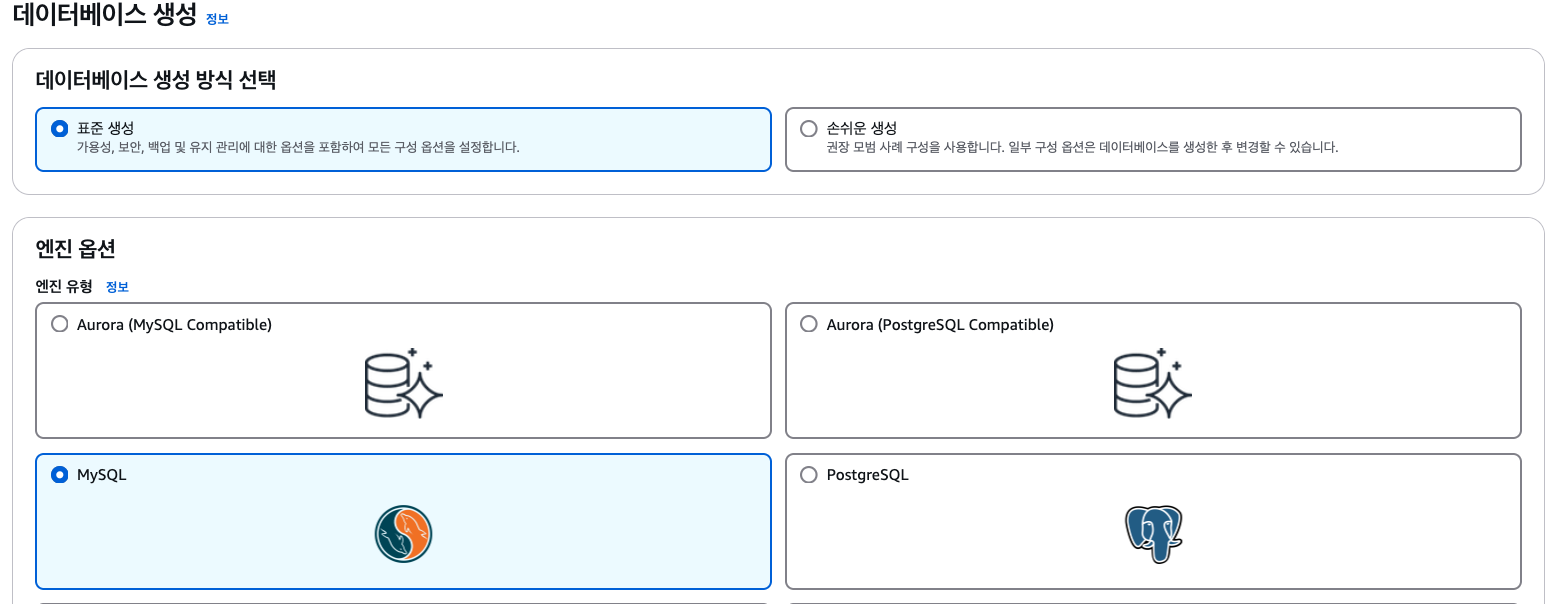Open 정보 link next to 엔진 유형
This screenshot has width=1550, height=604.
(117, 287)
